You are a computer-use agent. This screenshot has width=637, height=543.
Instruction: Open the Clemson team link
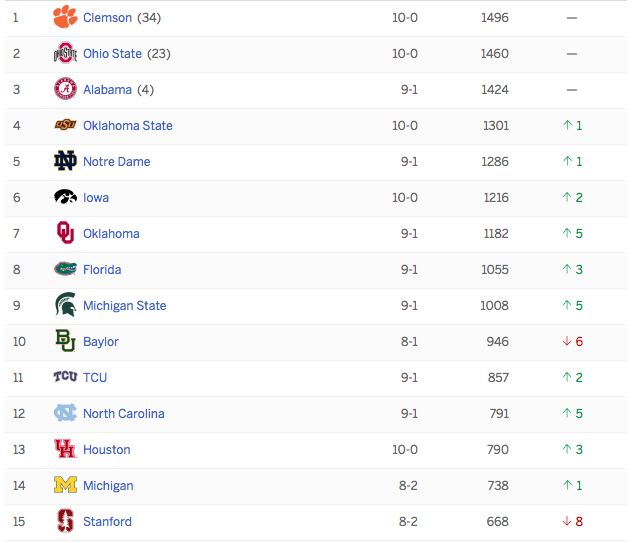click(x=107, y=18)
